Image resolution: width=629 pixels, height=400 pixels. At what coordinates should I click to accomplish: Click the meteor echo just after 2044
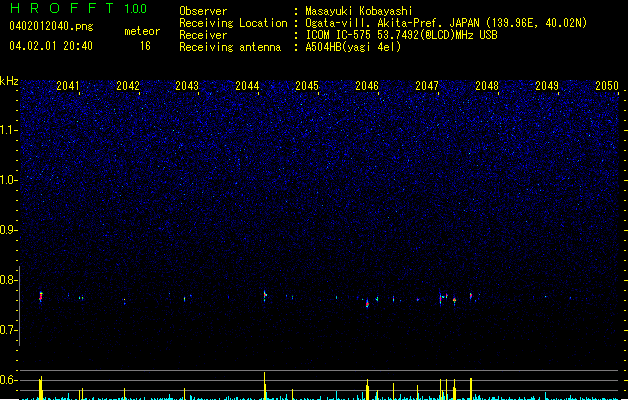[265, 296]
